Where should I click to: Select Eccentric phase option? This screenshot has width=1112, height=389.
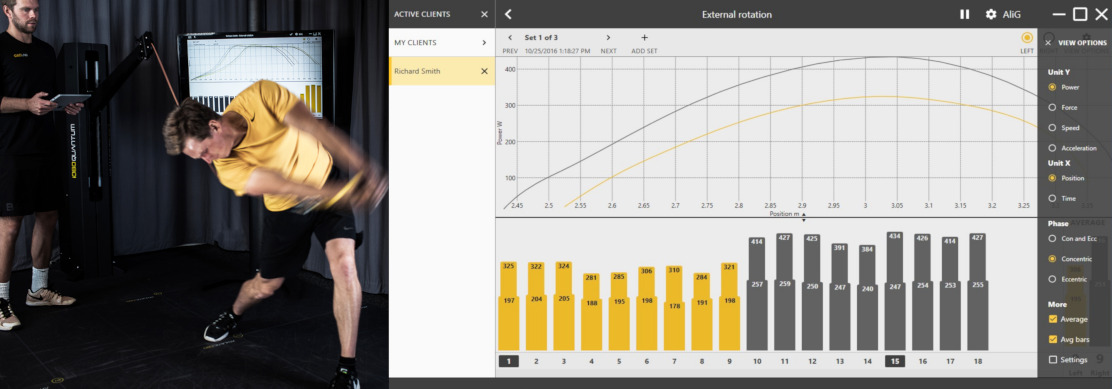pos(1052,279)
